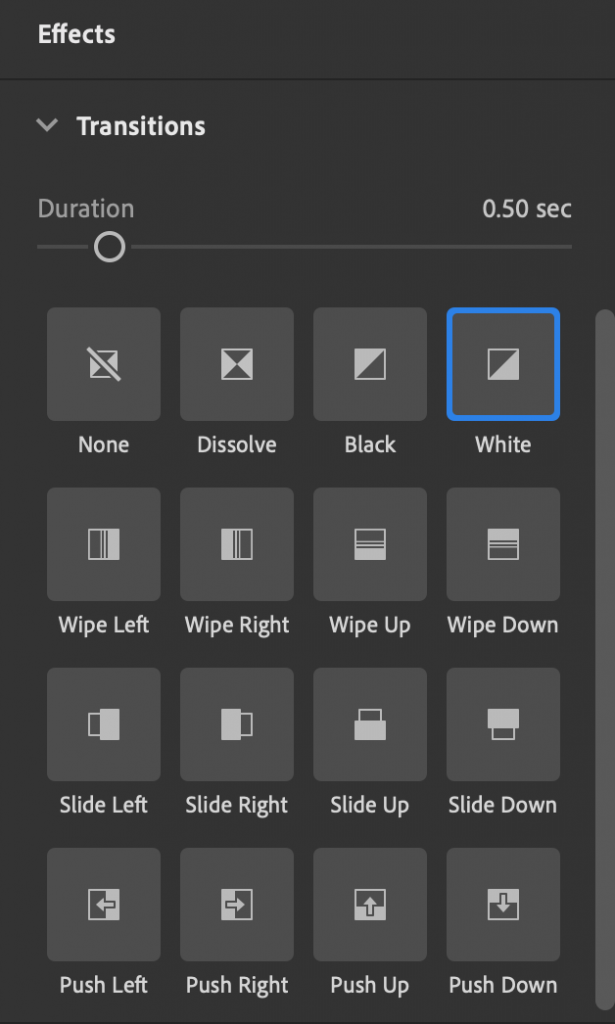
Task: Click the transitions list vertical scrollbar
Action: [x=605, y=660]
